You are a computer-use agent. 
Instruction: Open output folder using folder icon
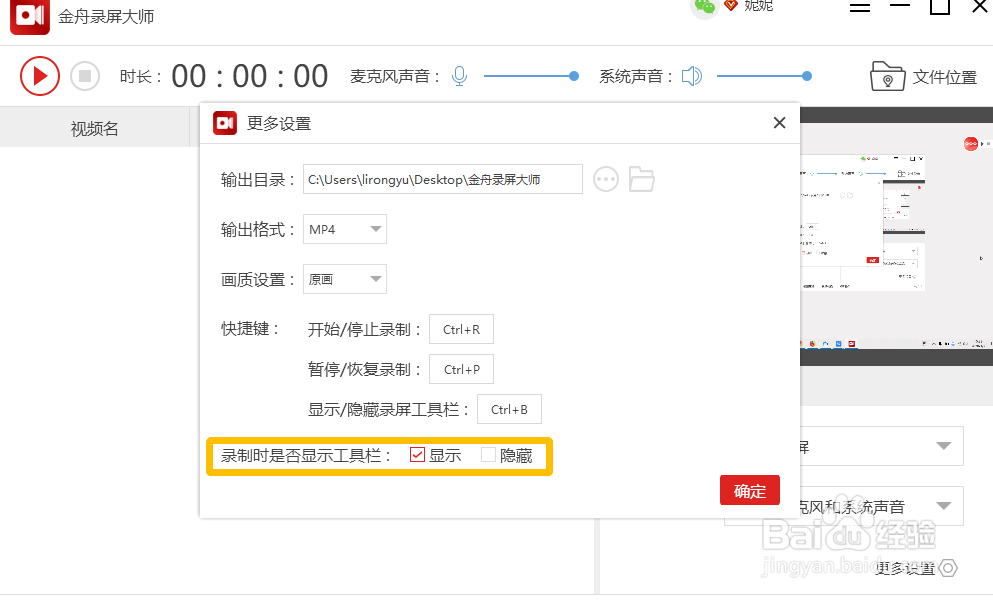point(642,179)
